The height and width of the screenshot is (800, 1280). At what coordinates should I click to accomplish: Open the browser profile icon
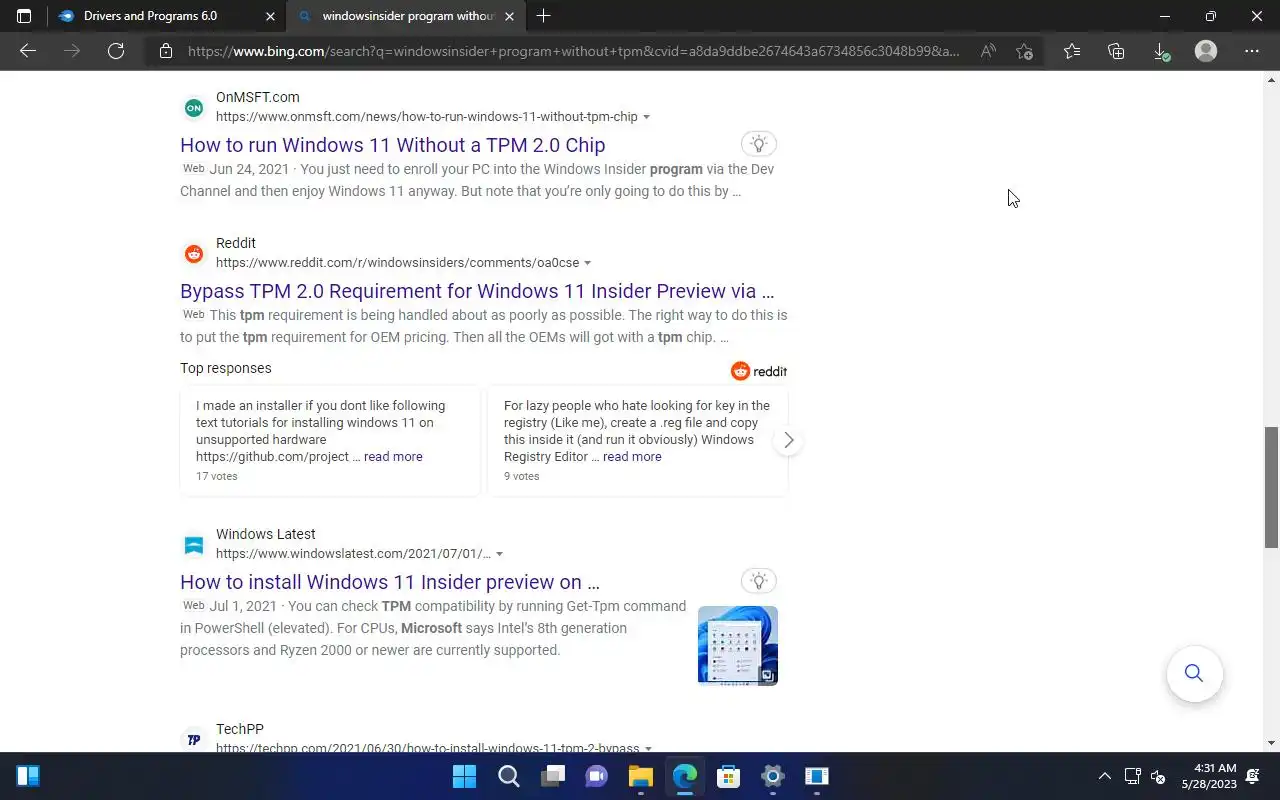1206,51
